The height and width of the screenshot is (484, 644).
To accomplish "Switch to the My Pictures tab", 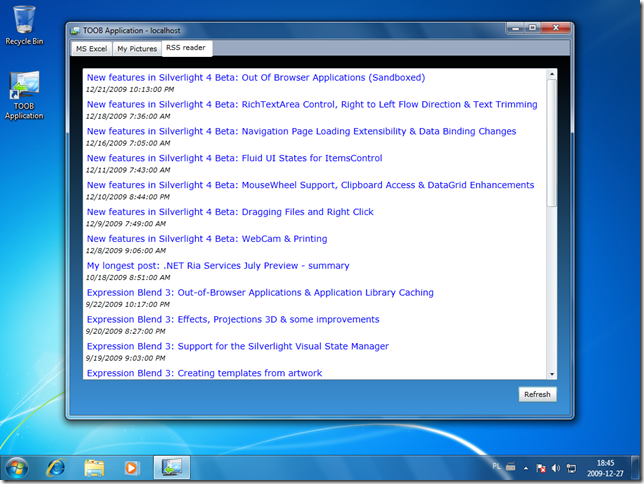I will pos(137,48).
